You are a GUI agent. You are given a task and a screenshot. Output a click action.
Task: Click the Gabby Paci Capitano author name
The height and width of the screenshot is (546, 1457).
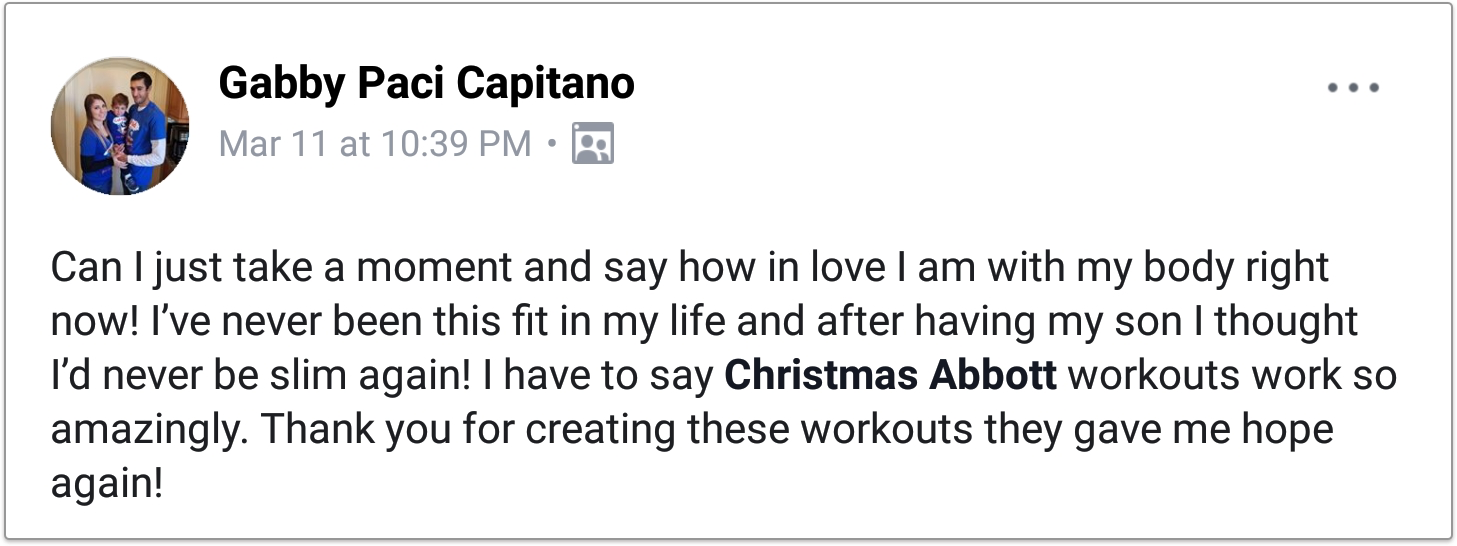(x=426, y=84)
